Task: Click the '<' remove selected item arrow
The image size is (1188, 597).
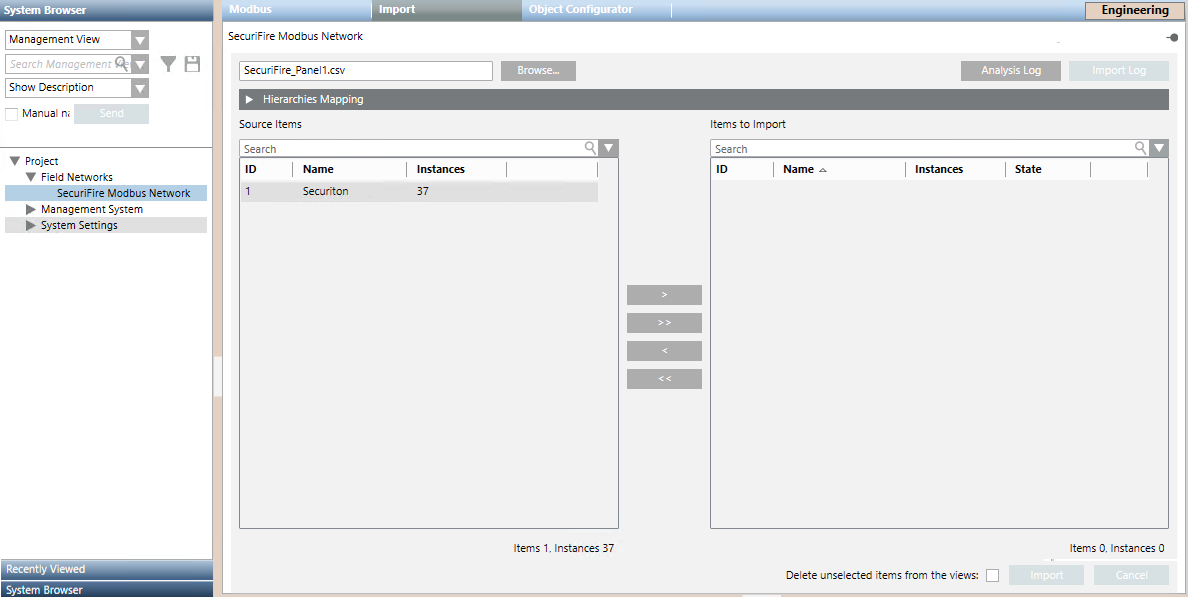Action: [664, 350]
